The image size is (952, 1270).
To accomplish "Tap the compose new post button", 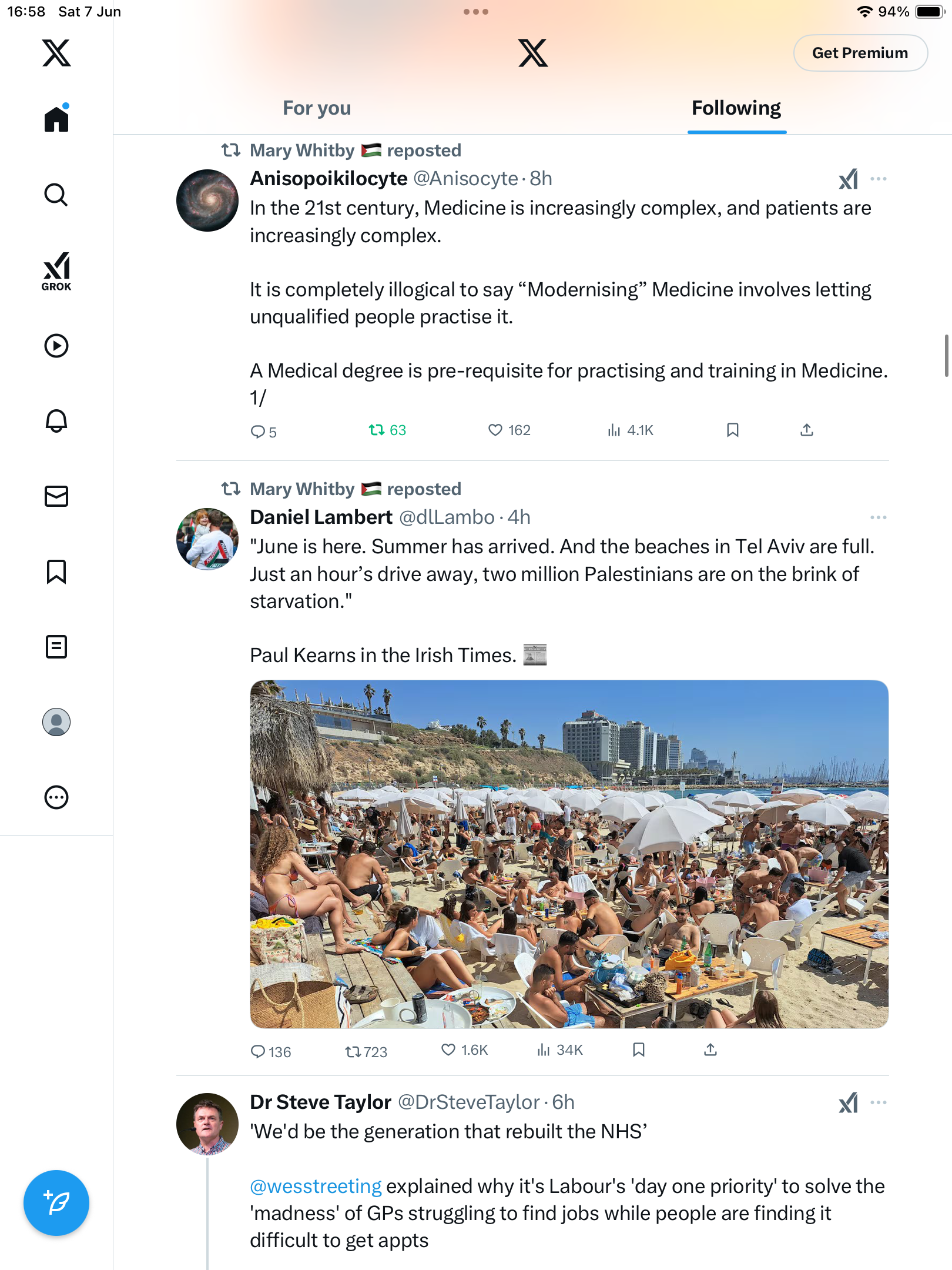I will point(56,1203).
